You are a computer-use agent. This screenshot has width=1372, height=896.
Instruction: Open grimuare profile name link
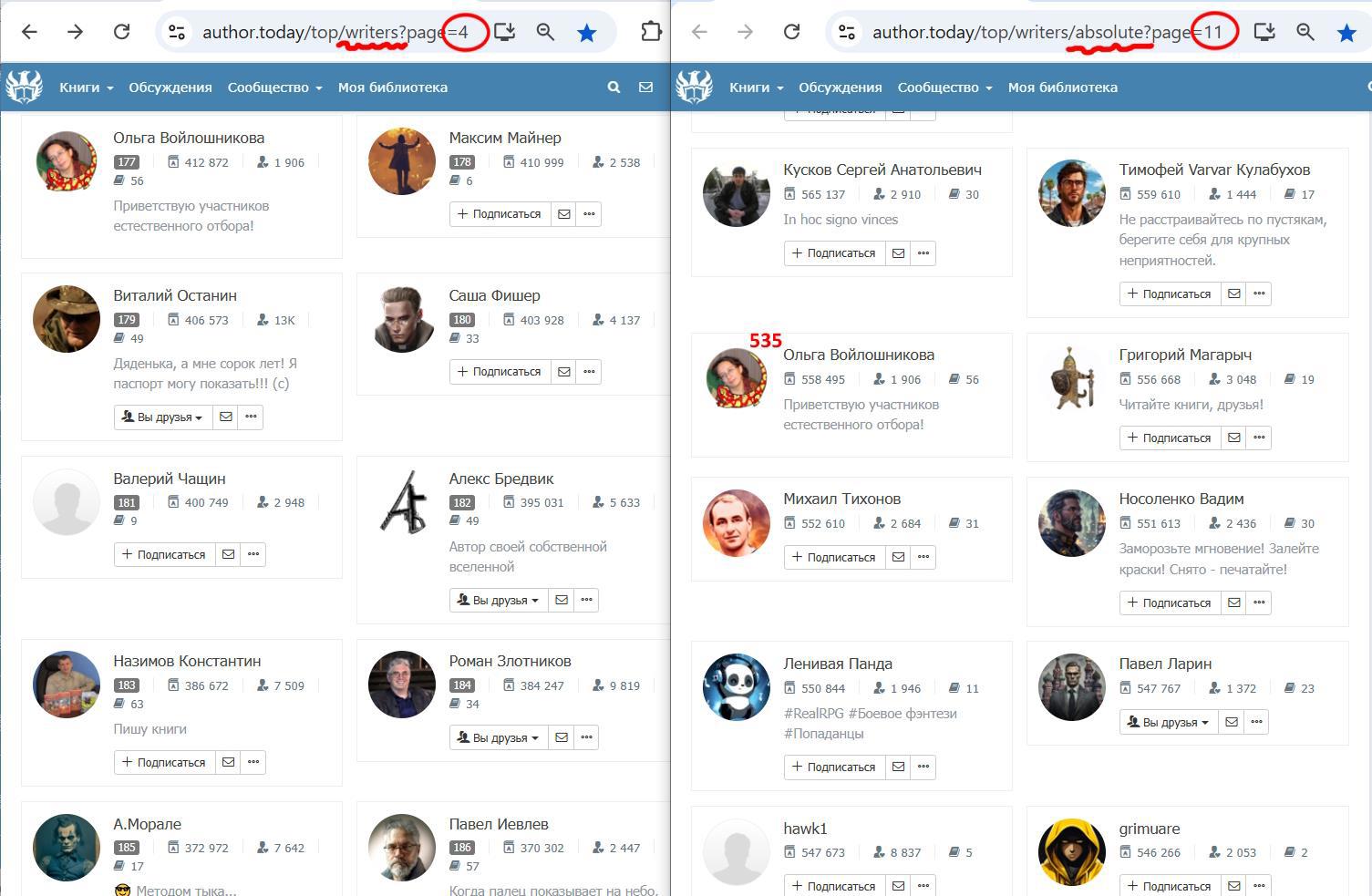(x=1150, y=829)
